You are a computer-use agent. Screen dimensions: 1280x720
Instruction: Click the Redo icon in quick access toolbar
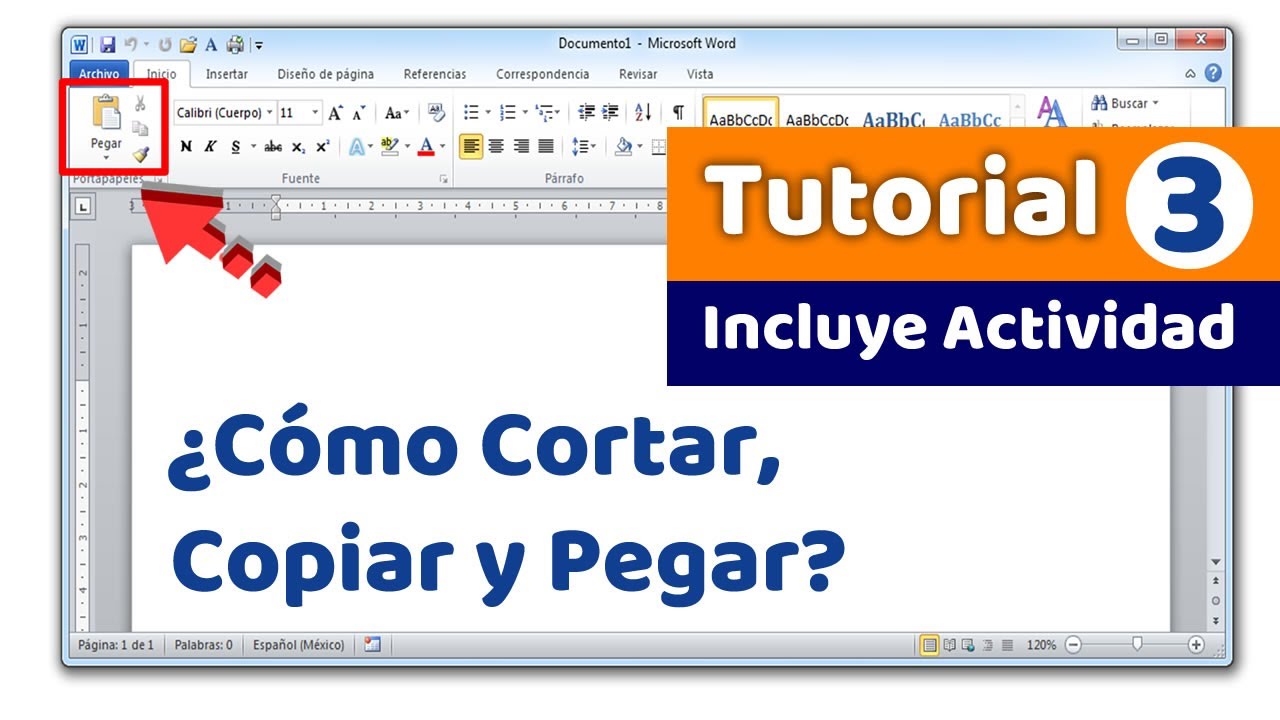pos(165,44)
